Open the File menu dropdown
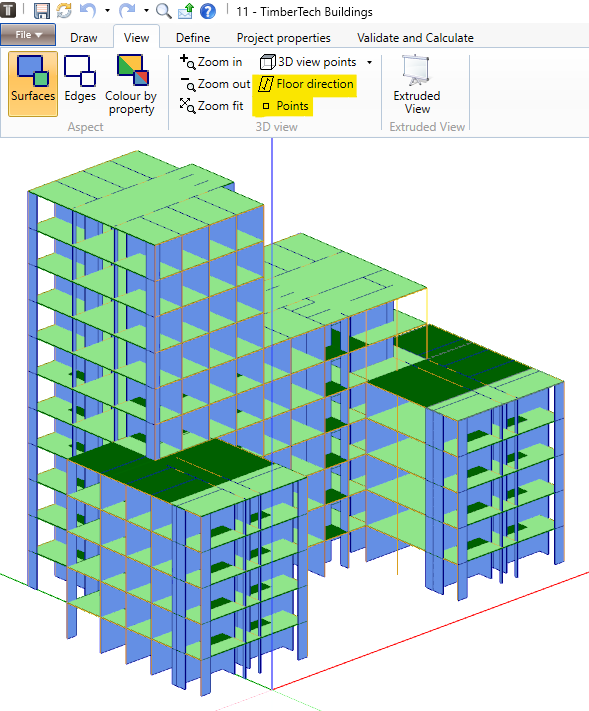The height and width of the screenshot is (711, 589). click(x=28, y=35)
